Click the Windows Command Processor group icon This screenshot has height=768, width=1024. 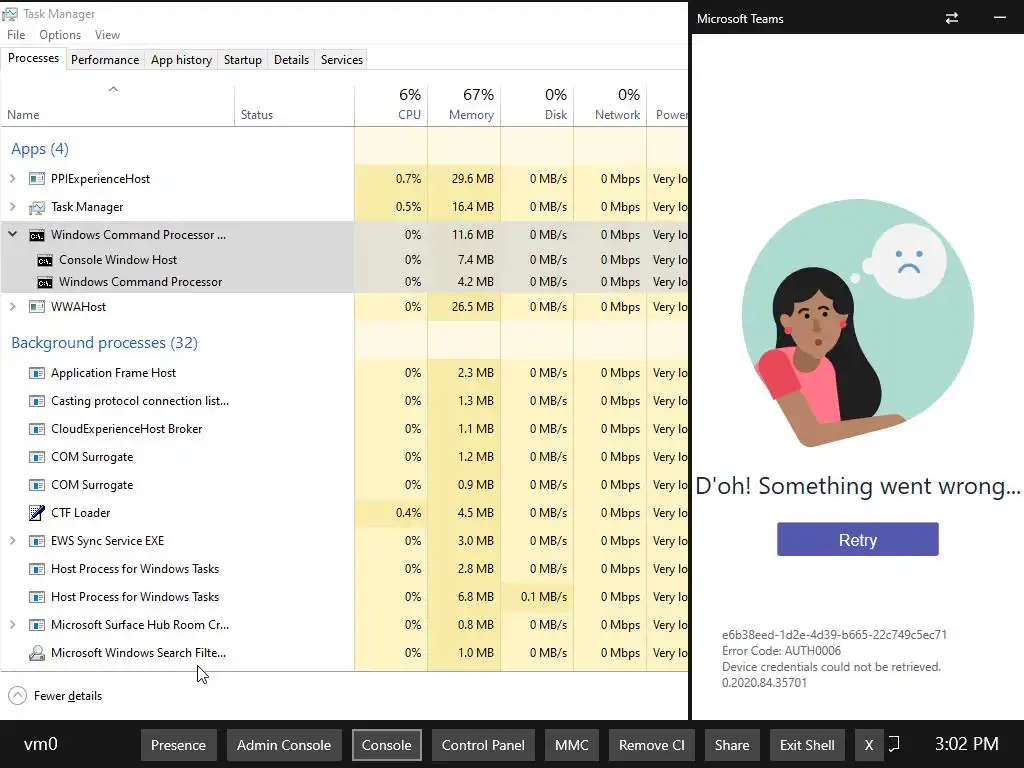click(x=37, y=235)
